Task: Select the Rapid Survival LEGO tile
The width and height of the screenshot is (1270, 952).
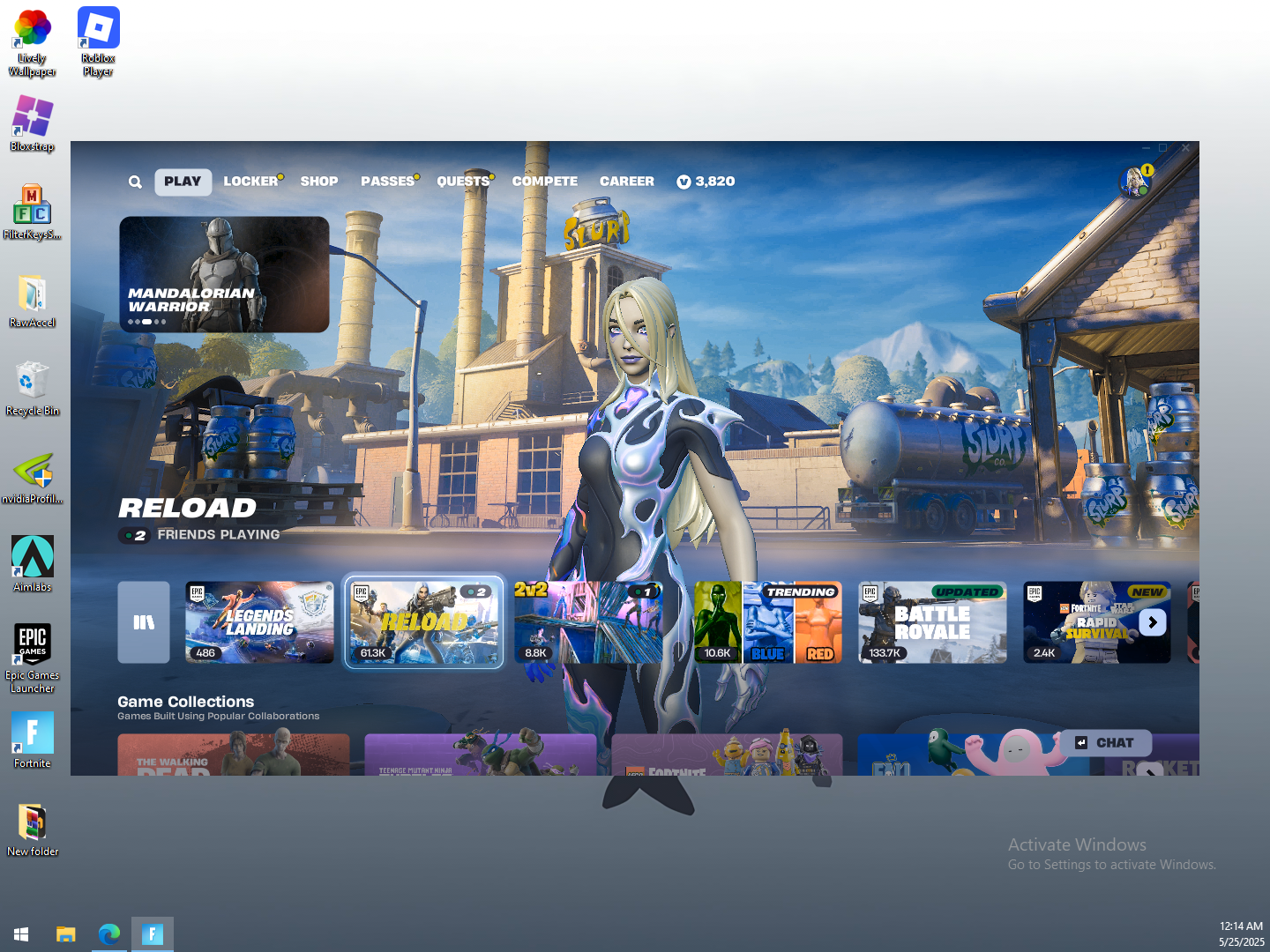Action: point(1097,622)
